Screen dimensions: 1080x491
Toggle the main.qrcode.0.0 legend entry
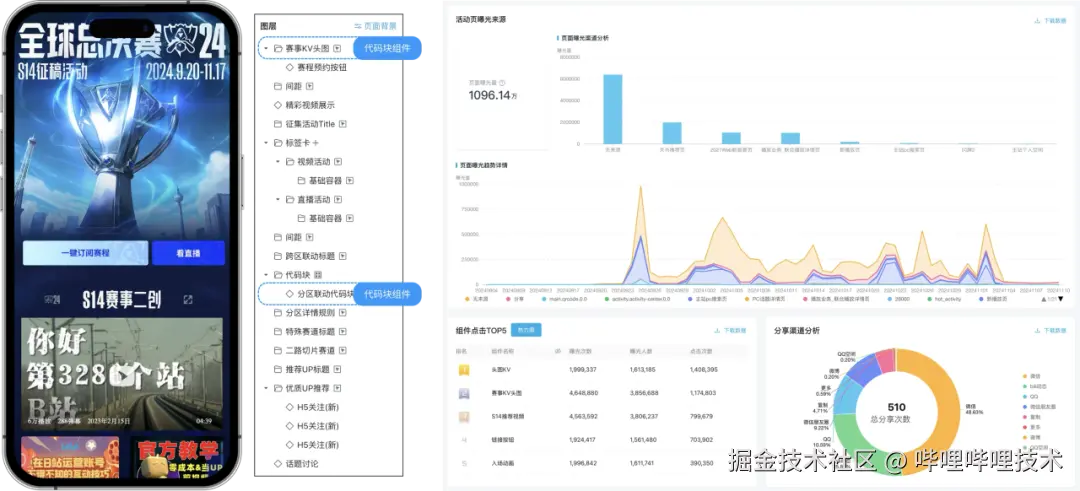point(565,299)
